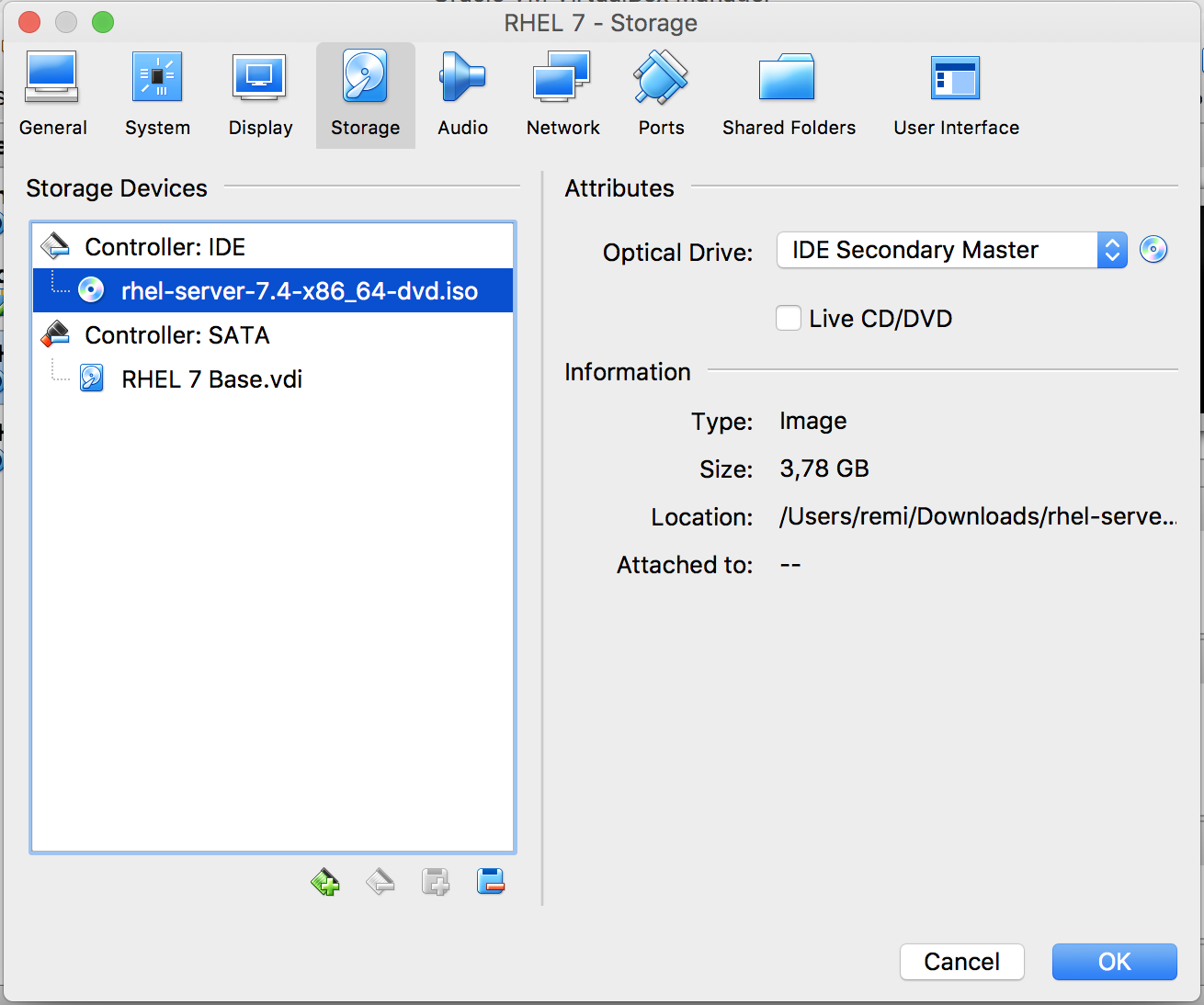Switch to the Shared Folders tab label
Image resolution: width=1204 pixels, height=1005 pixels.
click(x=789, y=128)
